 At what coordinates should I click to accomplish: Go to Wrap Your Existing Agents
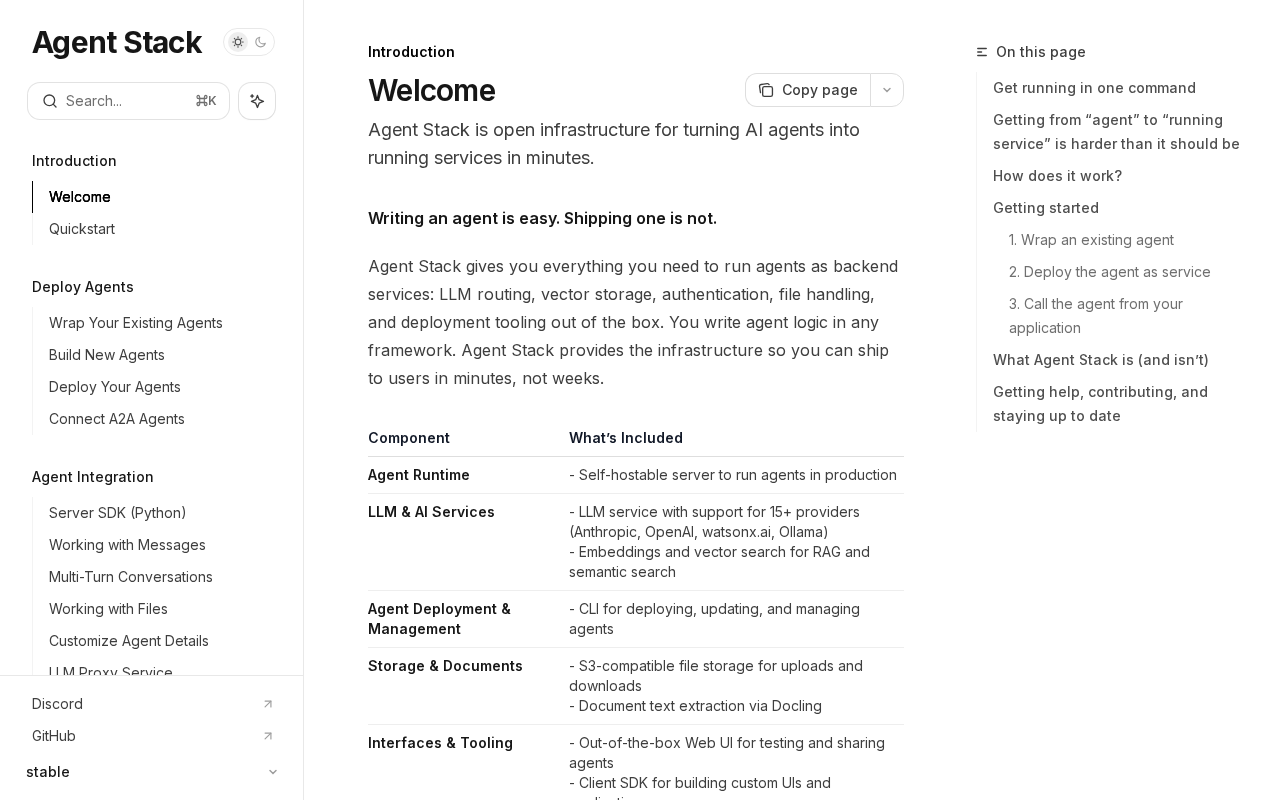(x=136, y=323)
